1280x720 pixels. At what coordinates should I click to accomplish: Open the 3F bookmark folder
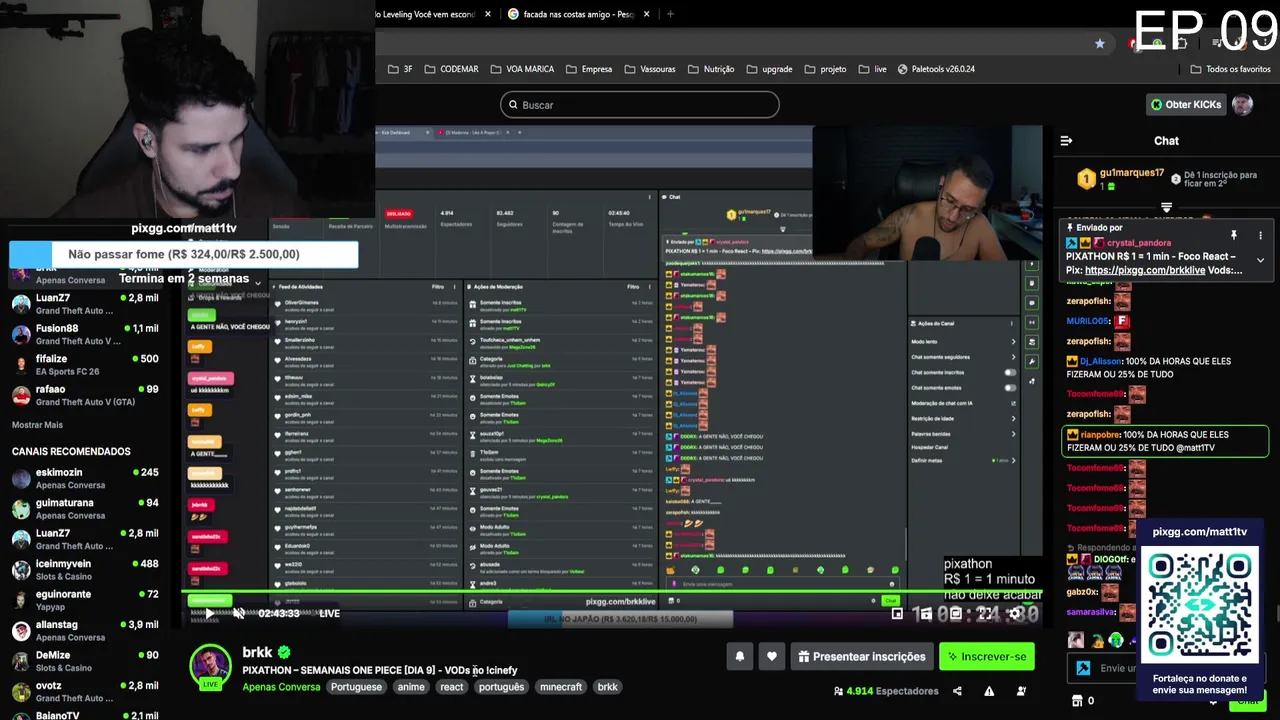(400, 69)
